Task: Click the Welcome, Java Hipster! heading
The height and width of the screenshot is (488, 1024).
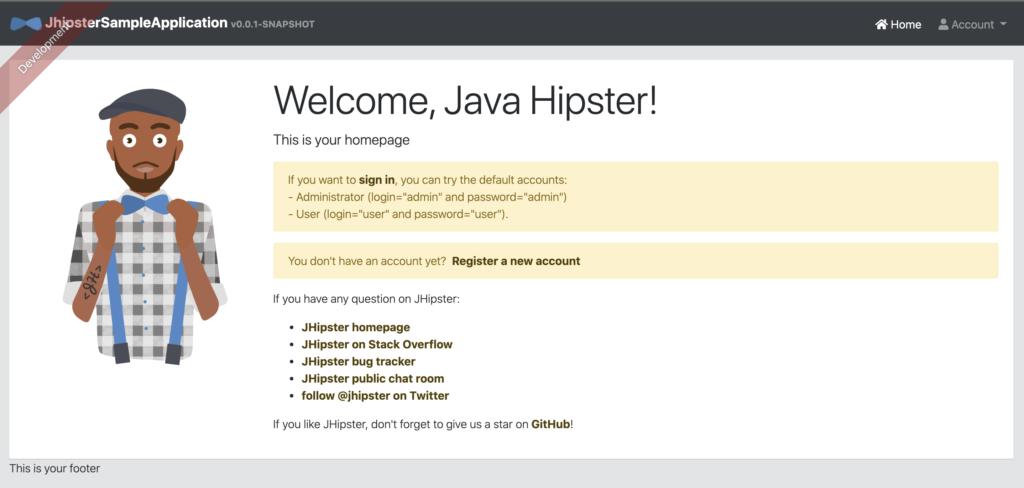Action: [465, 101]
